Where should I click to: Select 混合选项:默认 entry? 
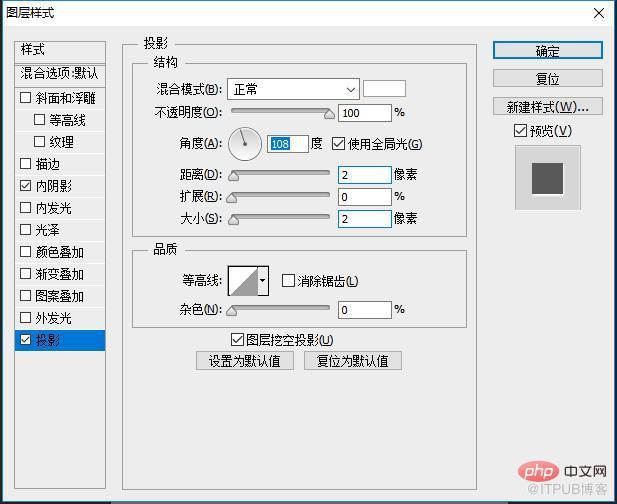[x=60, y=75]
